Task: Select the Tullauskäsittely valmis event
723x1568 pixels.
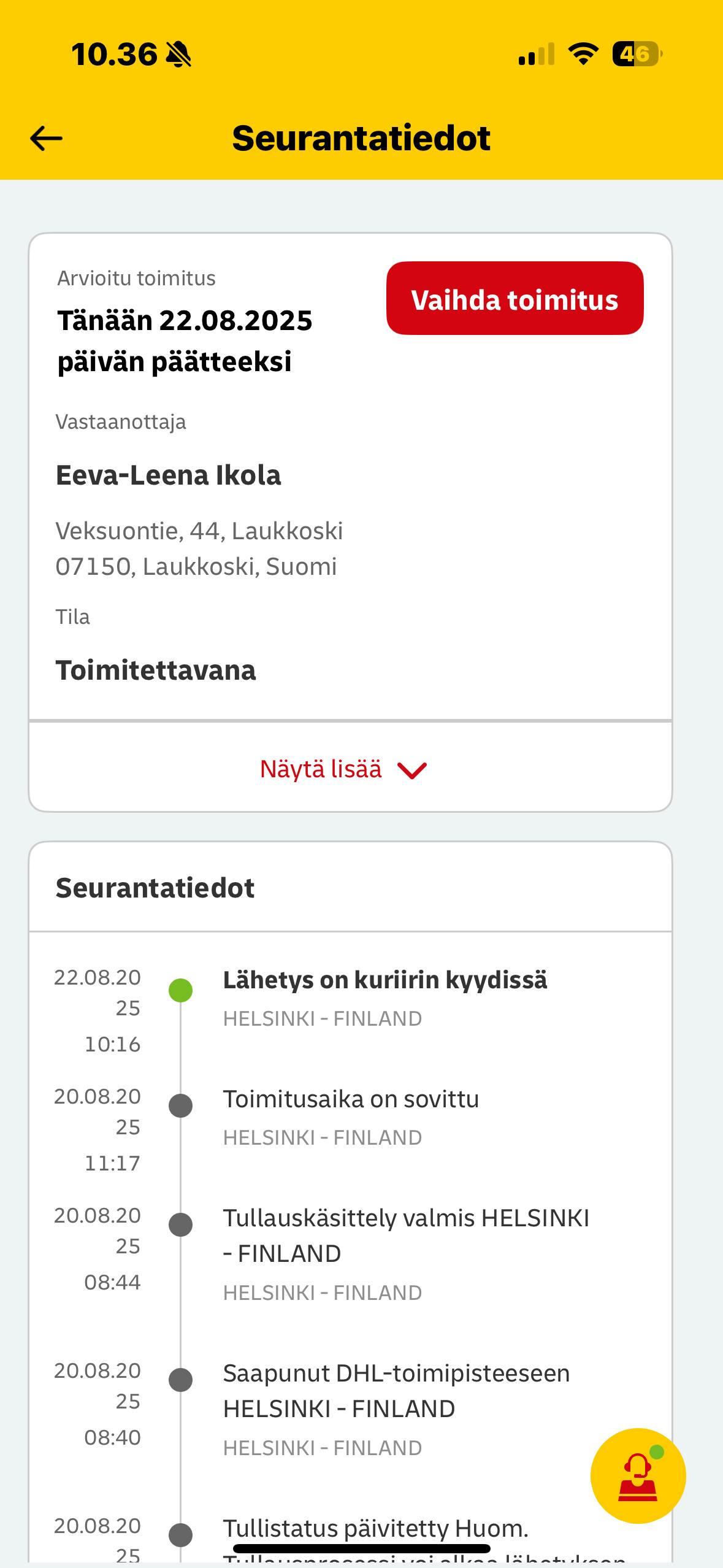Action: [x=405, y=1236]
